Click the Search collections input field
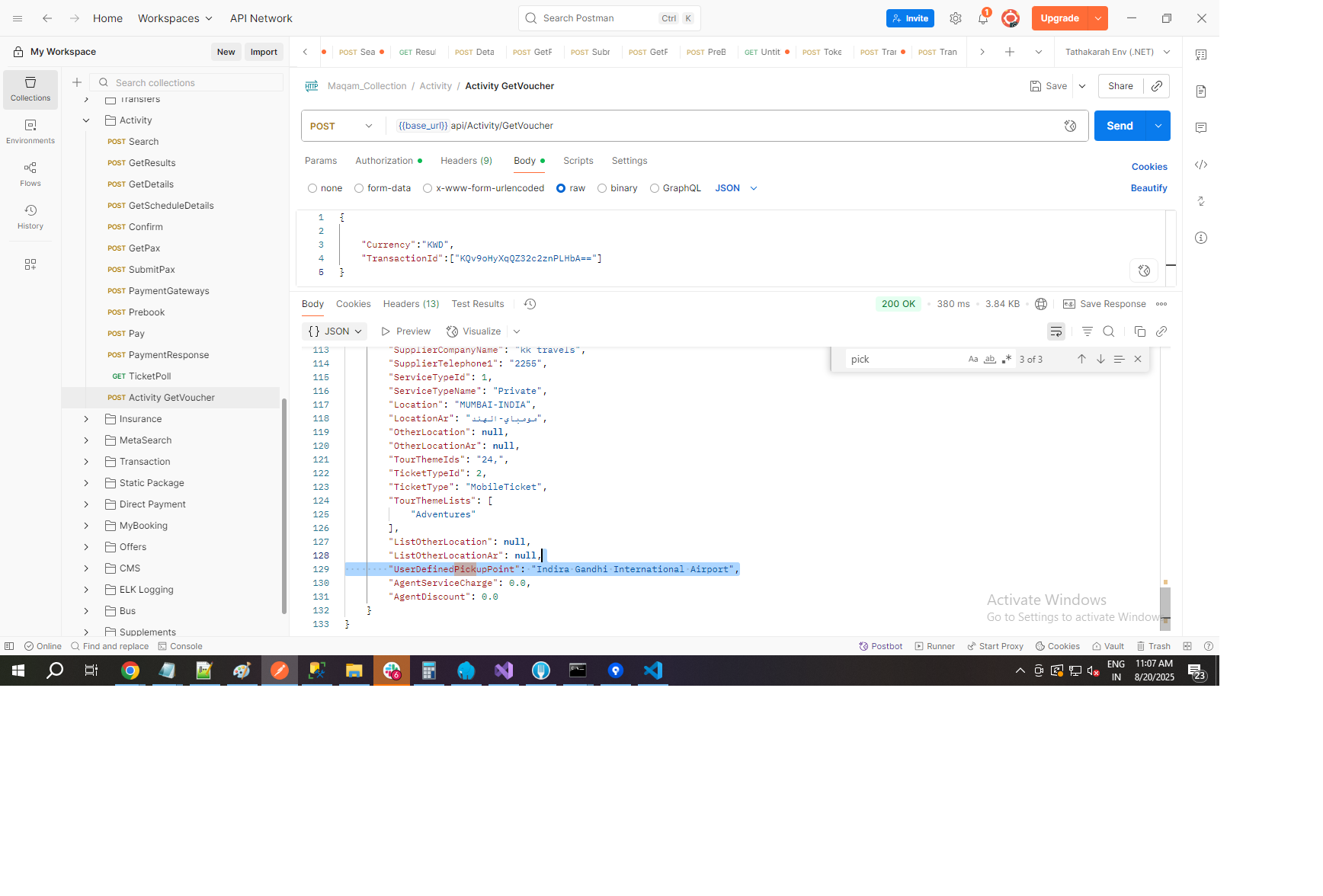 (194, 82)
